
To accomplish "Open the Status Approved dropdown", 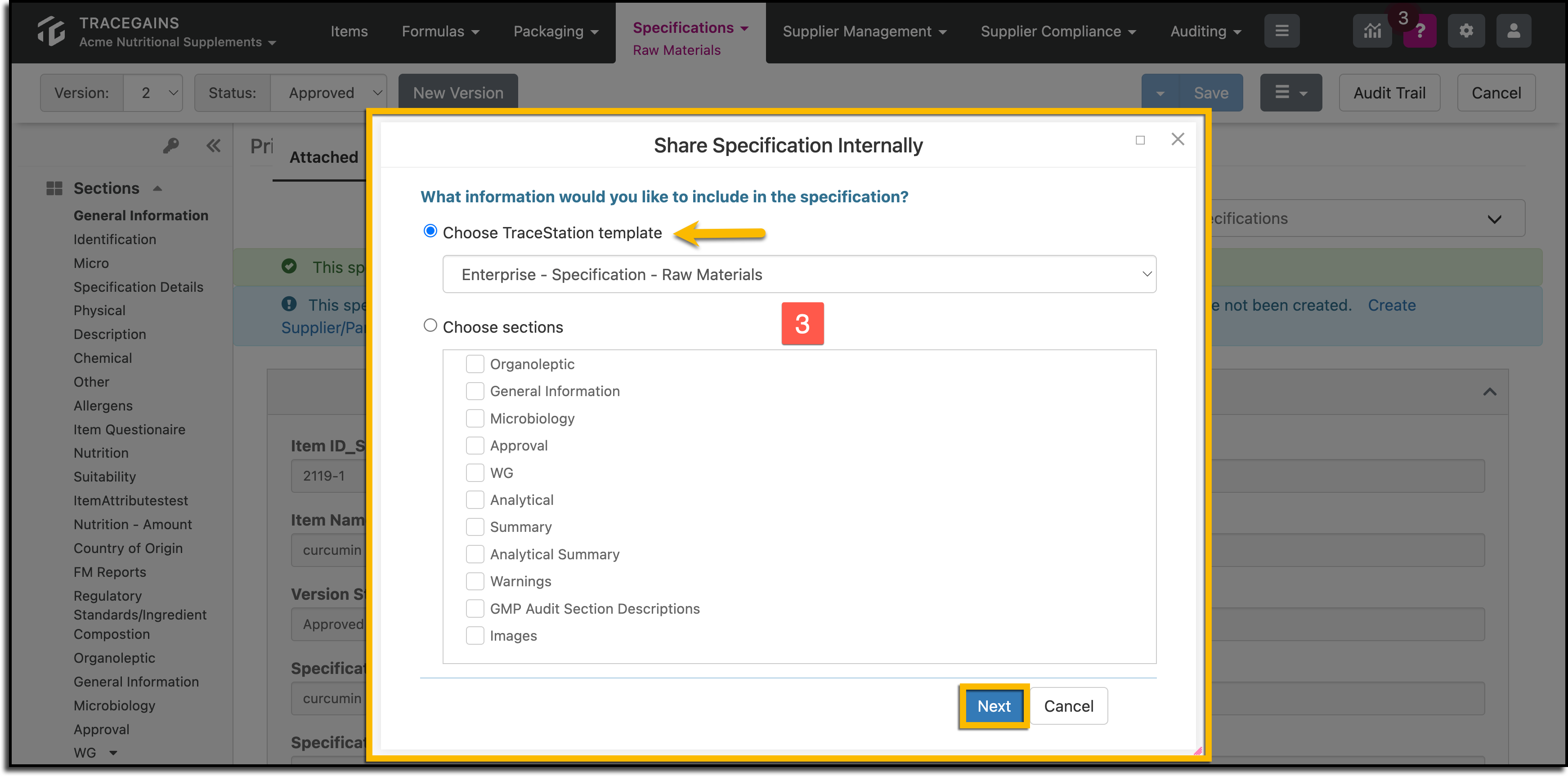I will [328, 93].
